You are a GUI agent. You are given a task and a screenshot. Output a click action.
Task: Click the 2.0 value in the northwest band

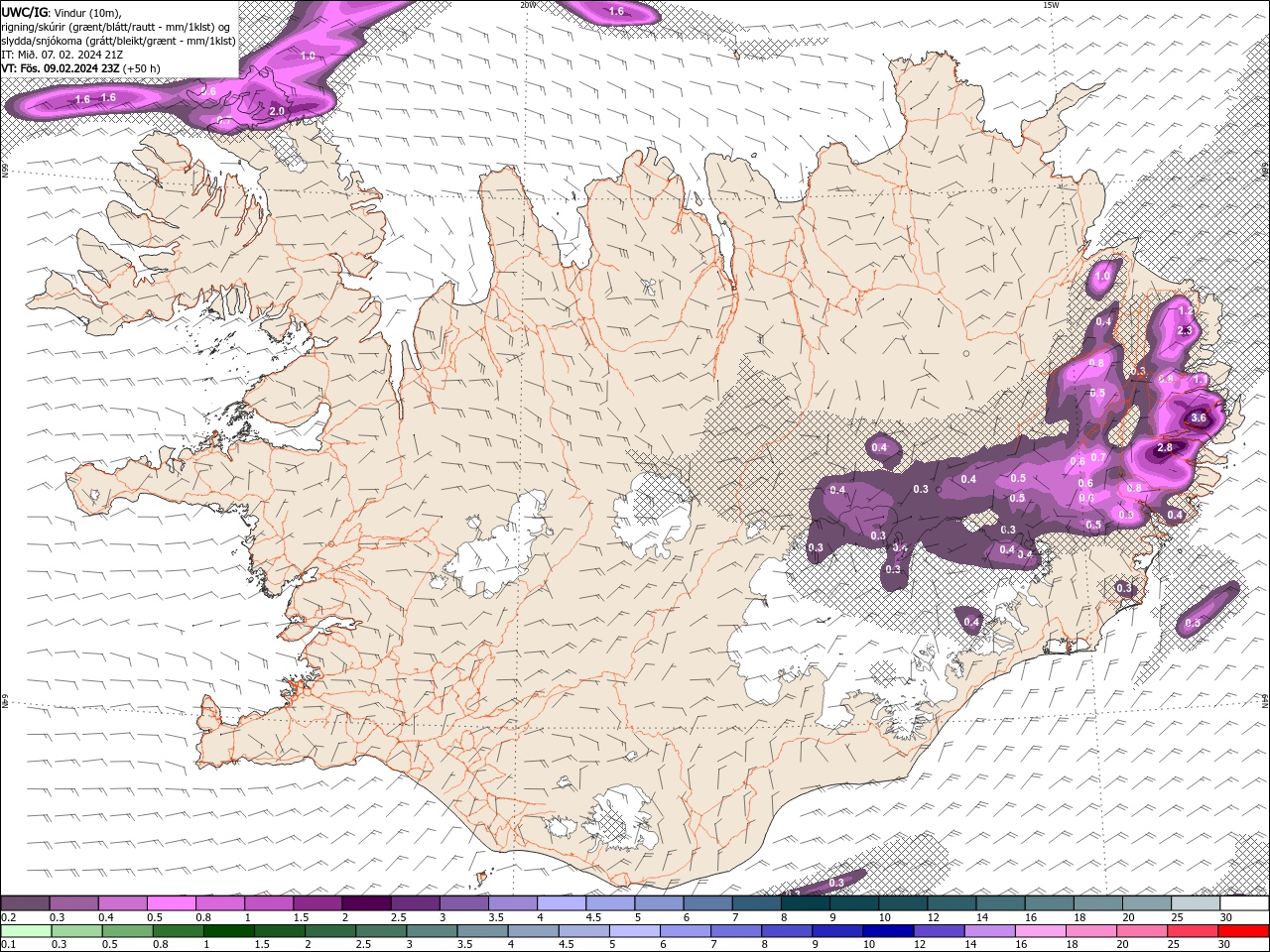(x=277, y=112)
